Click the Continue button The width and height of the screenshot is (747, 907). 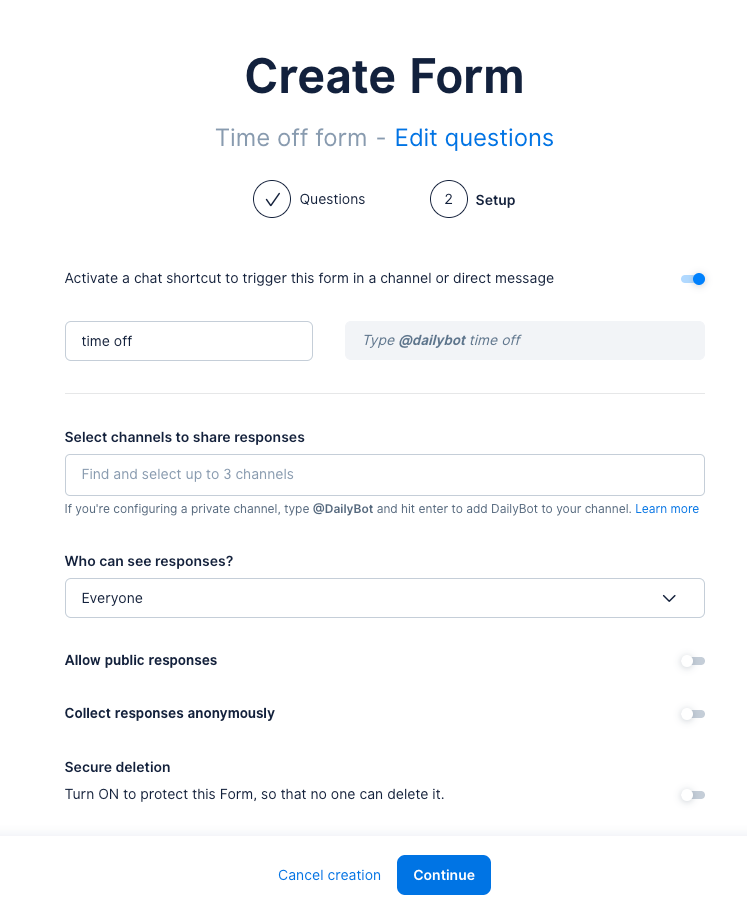point(444,875)
